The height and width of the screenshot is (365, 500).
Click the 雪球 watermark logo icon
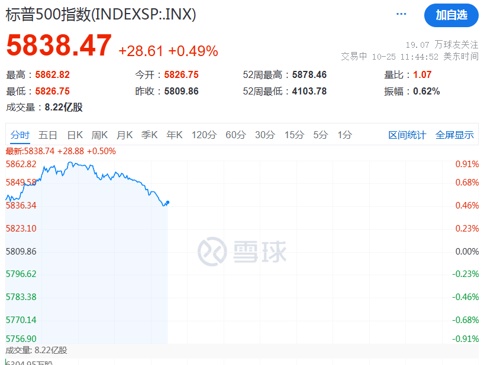[x=212, y=251]
